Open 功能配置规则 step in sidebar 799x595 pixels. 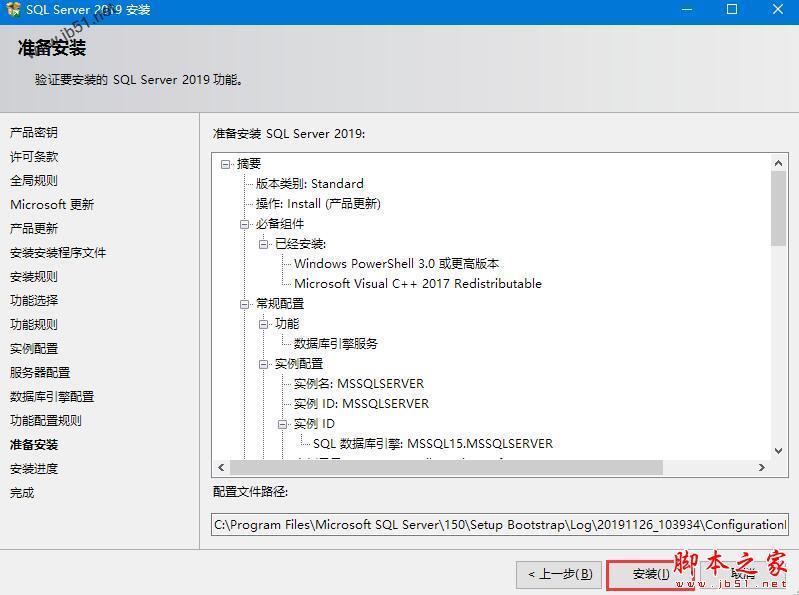click(46, 421)
